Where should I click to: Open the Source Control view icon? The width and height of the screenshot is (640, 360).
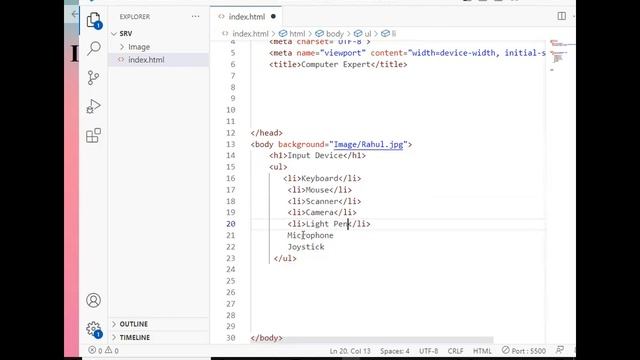(93, 77)
